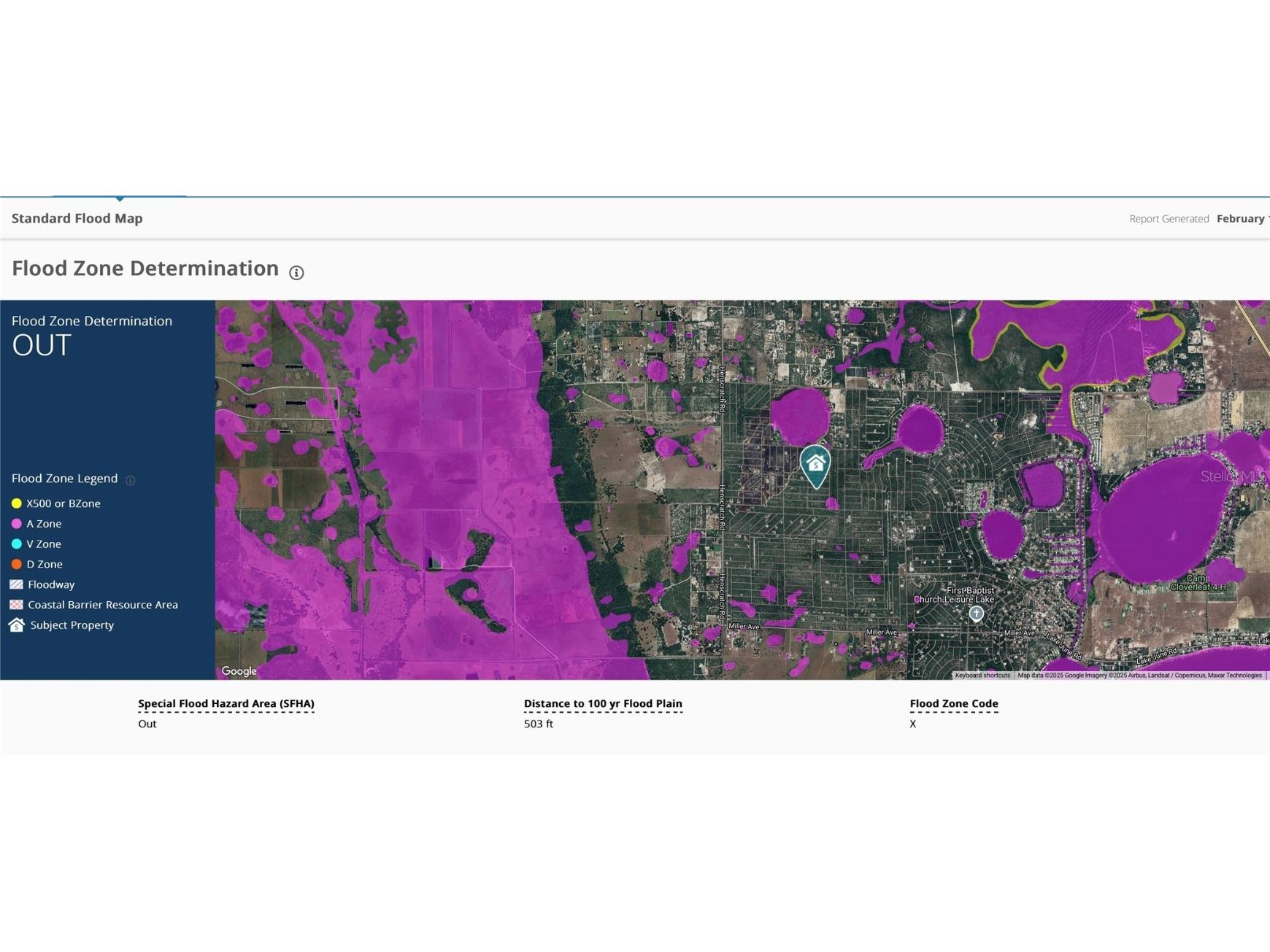This screenshot has width=1270, height=952.
Task: Click the Subject Property house icon in legend
Action: [16, 625]
